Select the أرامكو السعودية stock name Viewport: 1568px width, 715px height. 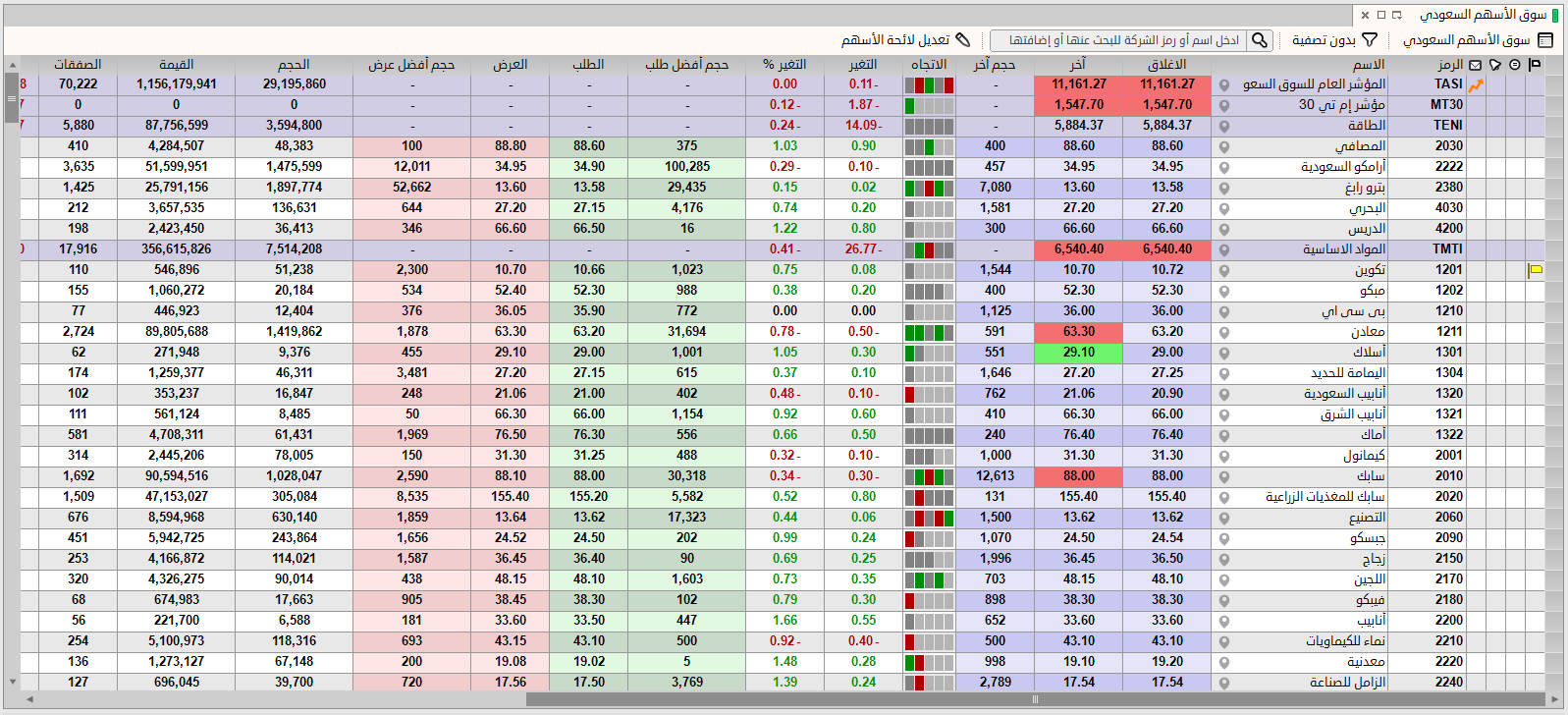point(1343,167)
